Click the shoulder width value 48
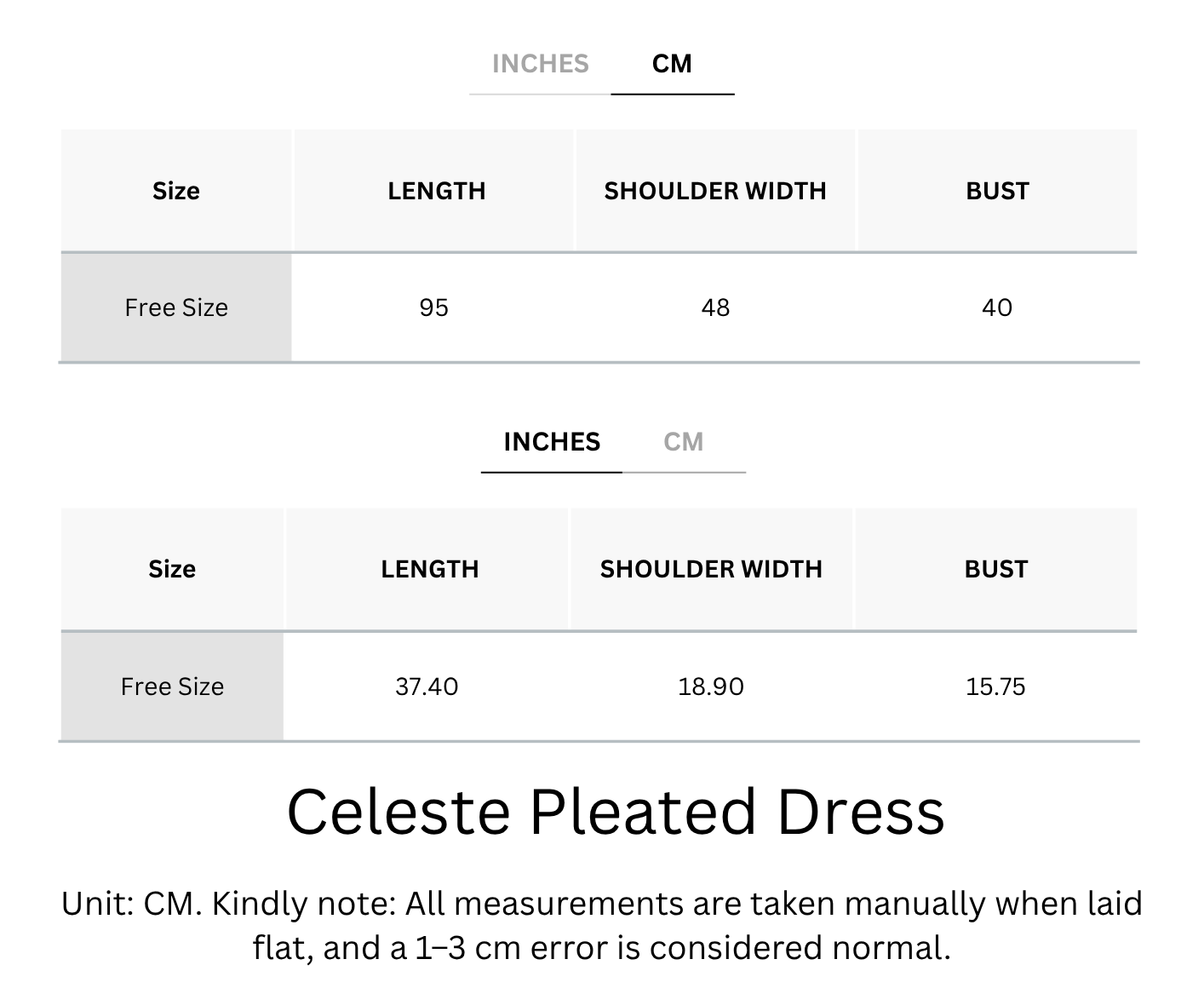The width and height of the screenshot is (1204, 988). 715,307
